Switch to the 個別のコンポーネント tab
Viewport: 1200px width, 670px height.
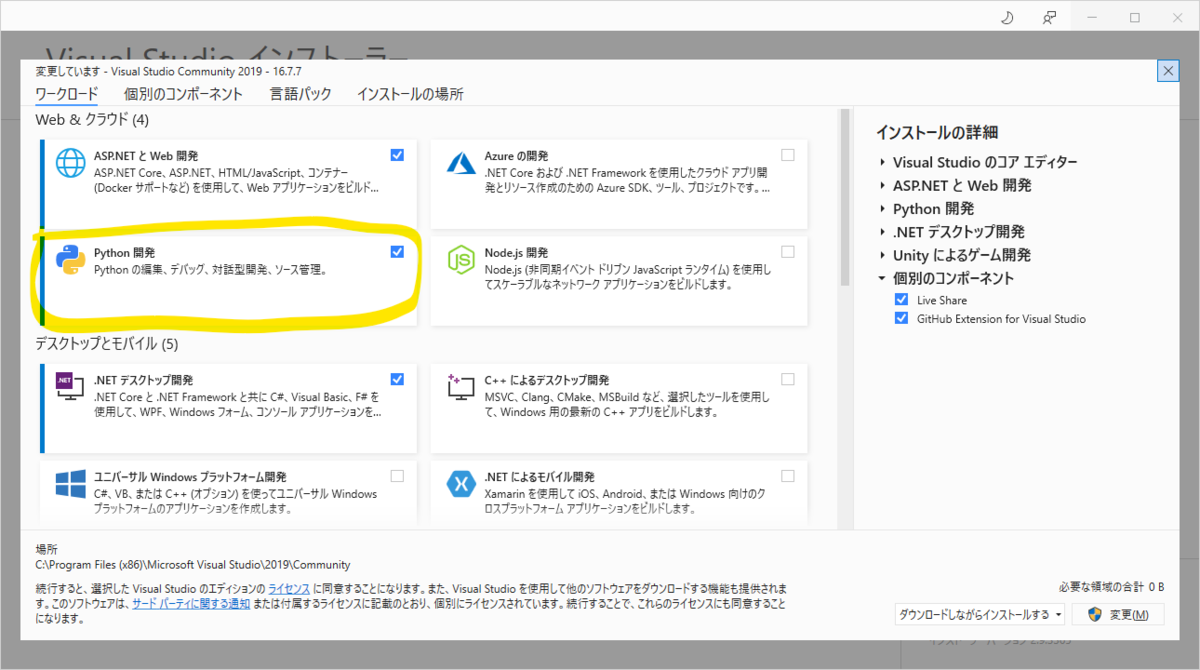(x=183, y=94)
